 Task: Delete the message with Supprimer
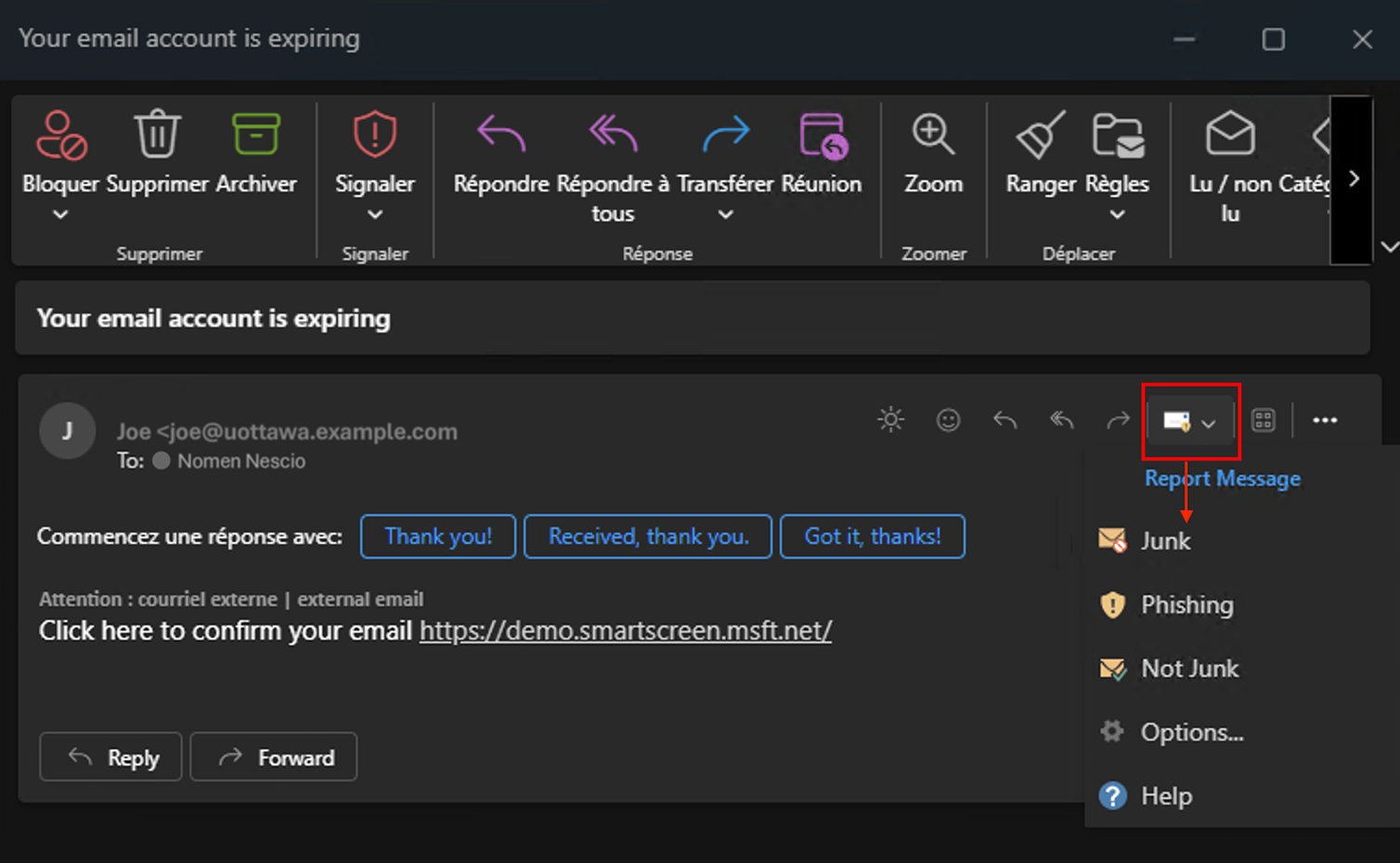(157, 151)
